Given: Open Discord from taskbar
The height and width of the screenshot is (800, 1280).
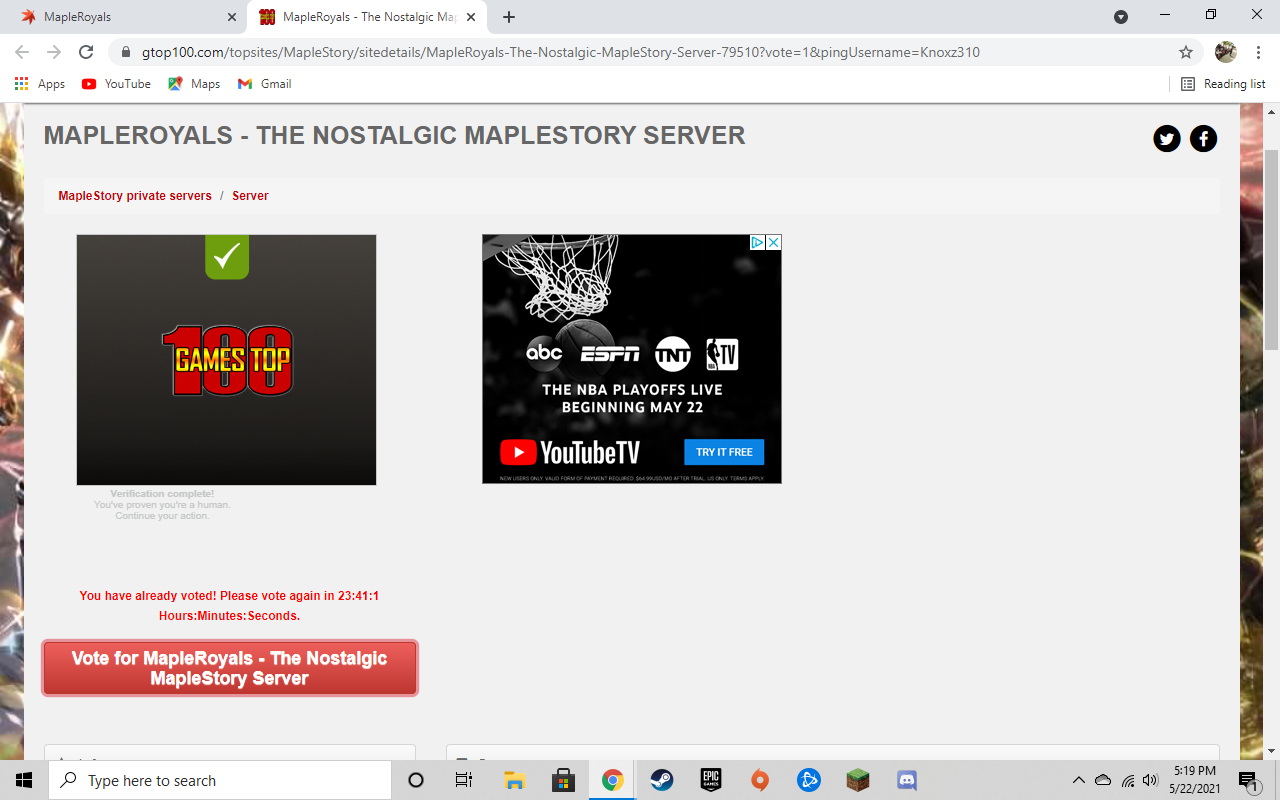Looking at the screenshot, I should (x=907, y=780).
